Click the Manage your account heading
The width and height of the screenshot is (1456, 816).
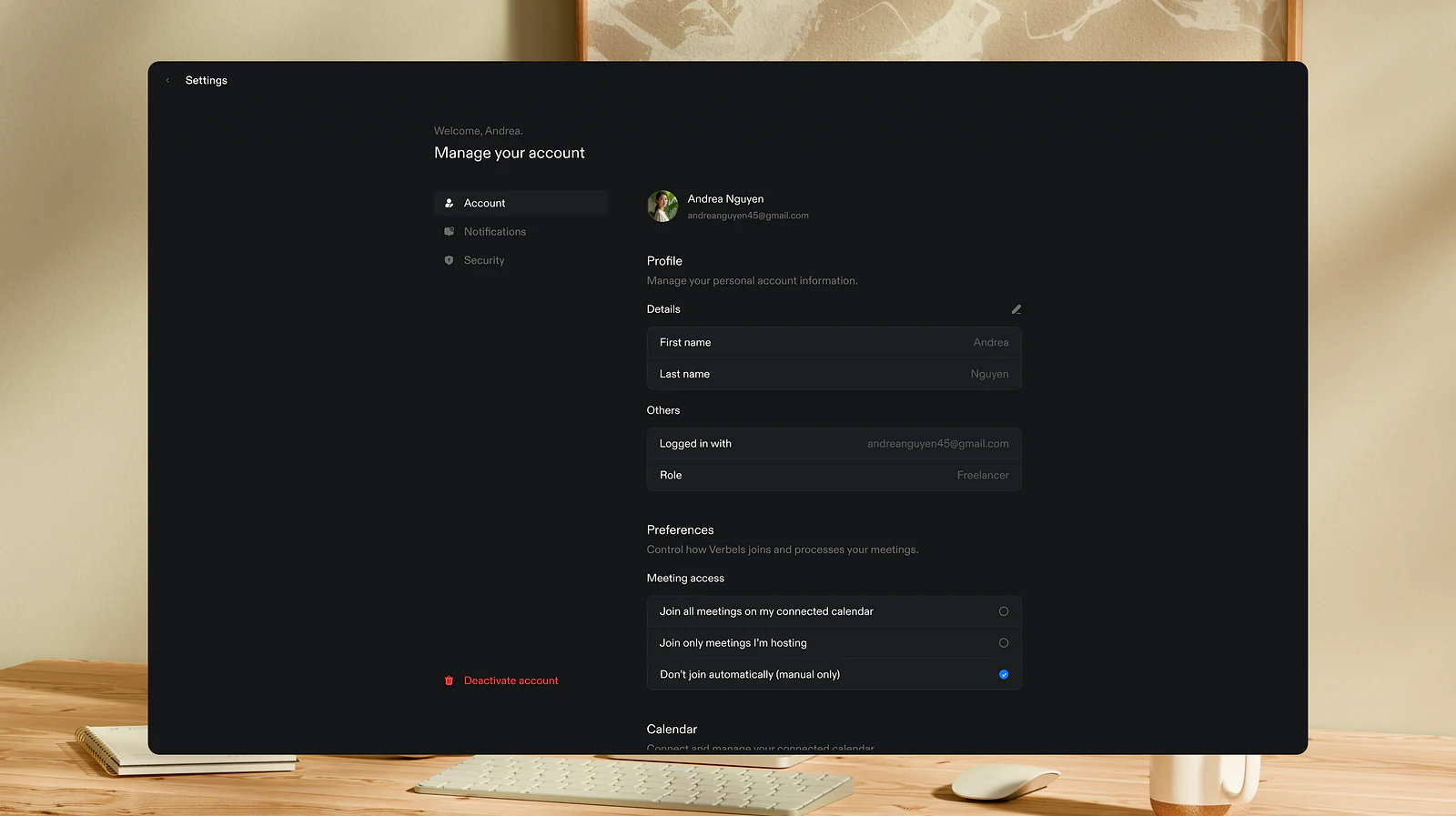[510, 153]
